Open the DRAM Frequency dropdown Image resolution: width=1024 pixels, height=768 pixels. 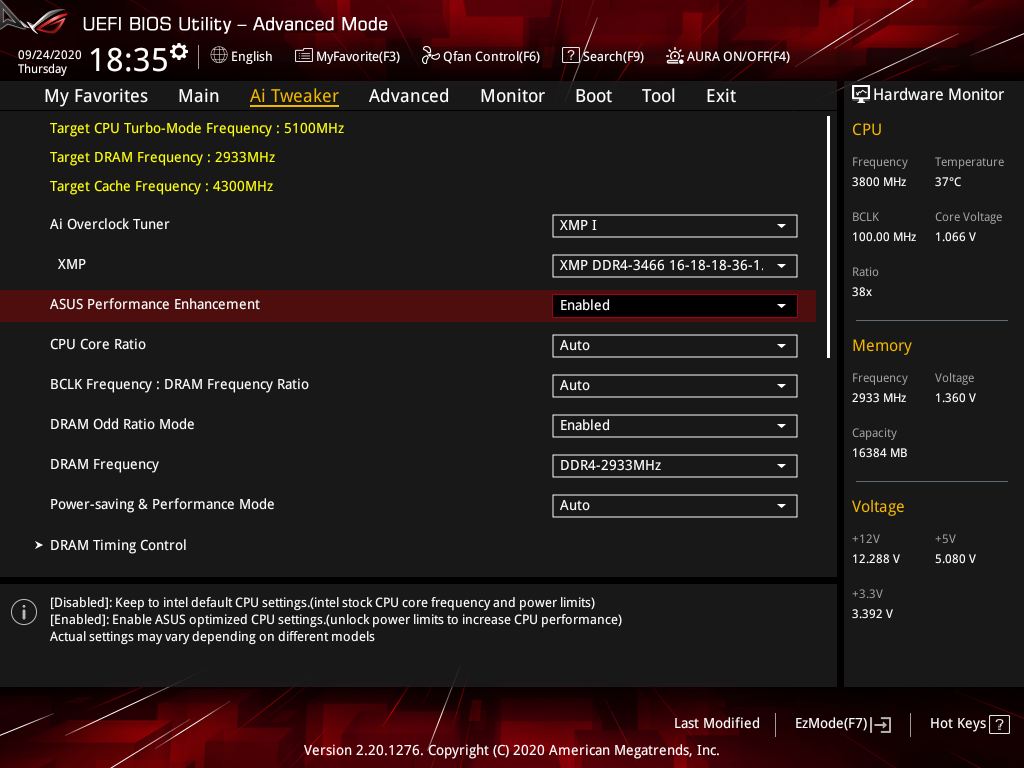click(675, 465)
